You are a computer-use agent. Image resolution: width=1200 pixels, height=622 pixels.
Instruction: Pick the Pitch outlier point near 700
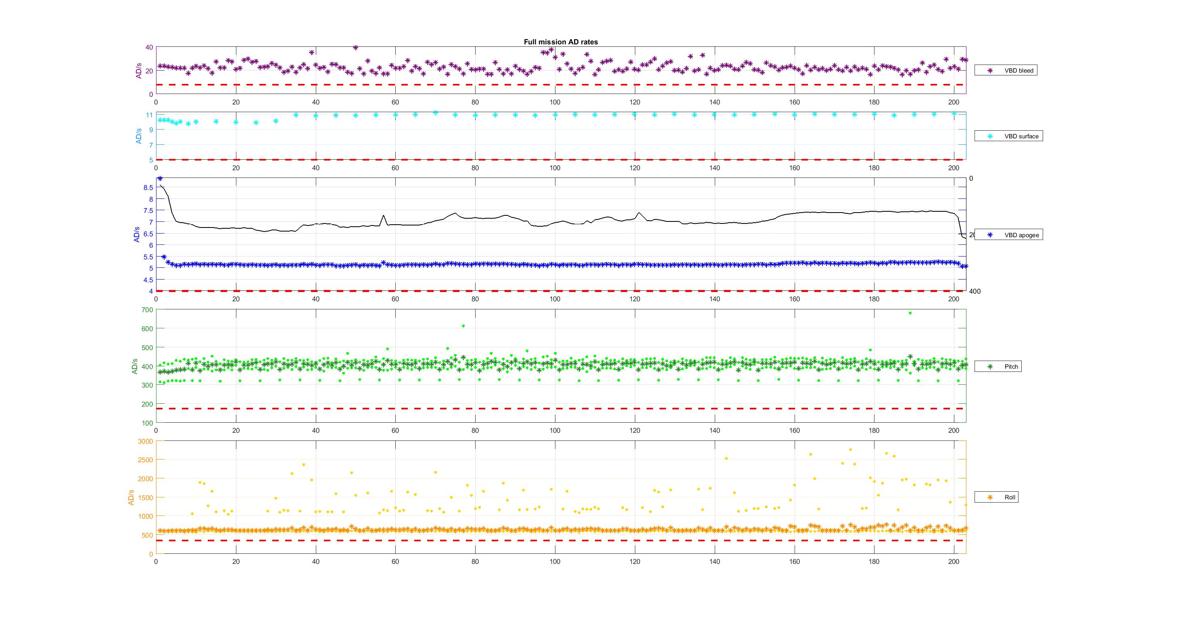click(910, 313)
